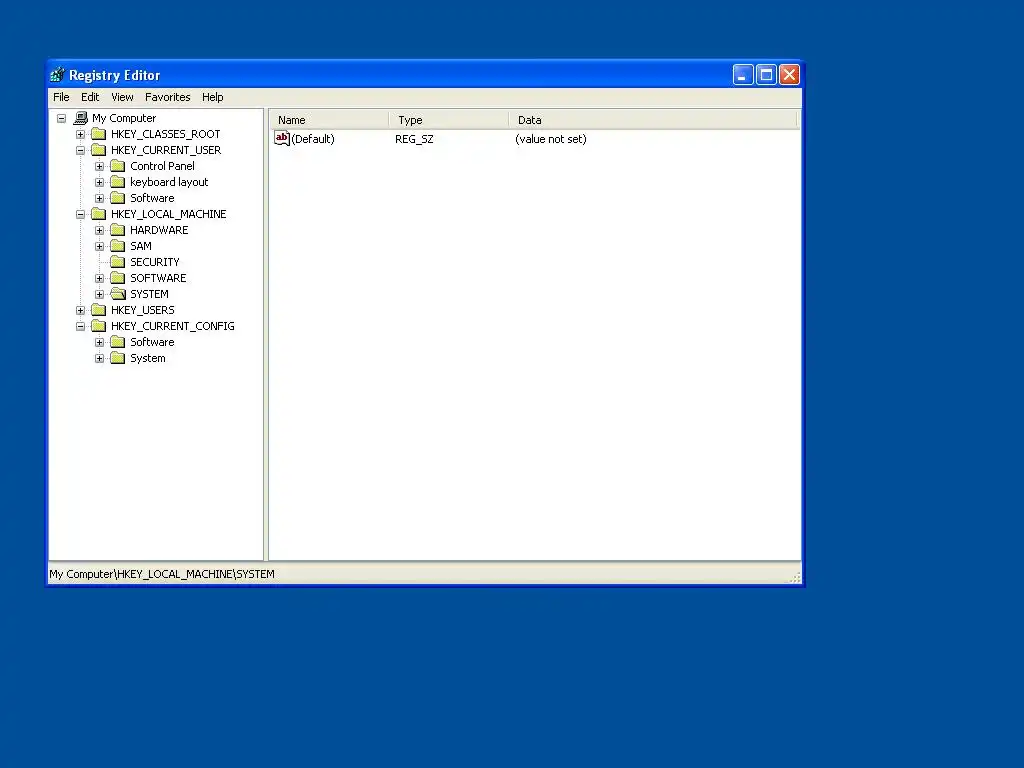Minimize the Registry Editor window
Image resolution: width=1024 pixels, height=768 pixels.
point(743,75)
